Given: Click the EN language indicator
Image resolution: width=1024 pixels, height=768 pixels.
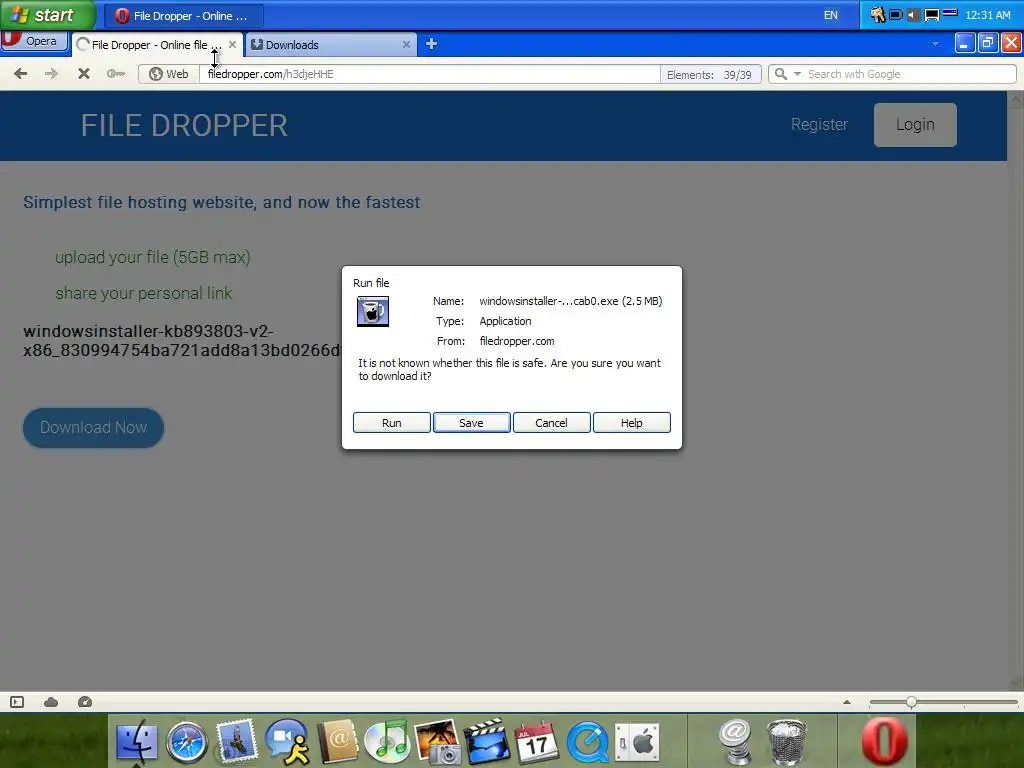Looking at the screenshot, I should point(831,15).
